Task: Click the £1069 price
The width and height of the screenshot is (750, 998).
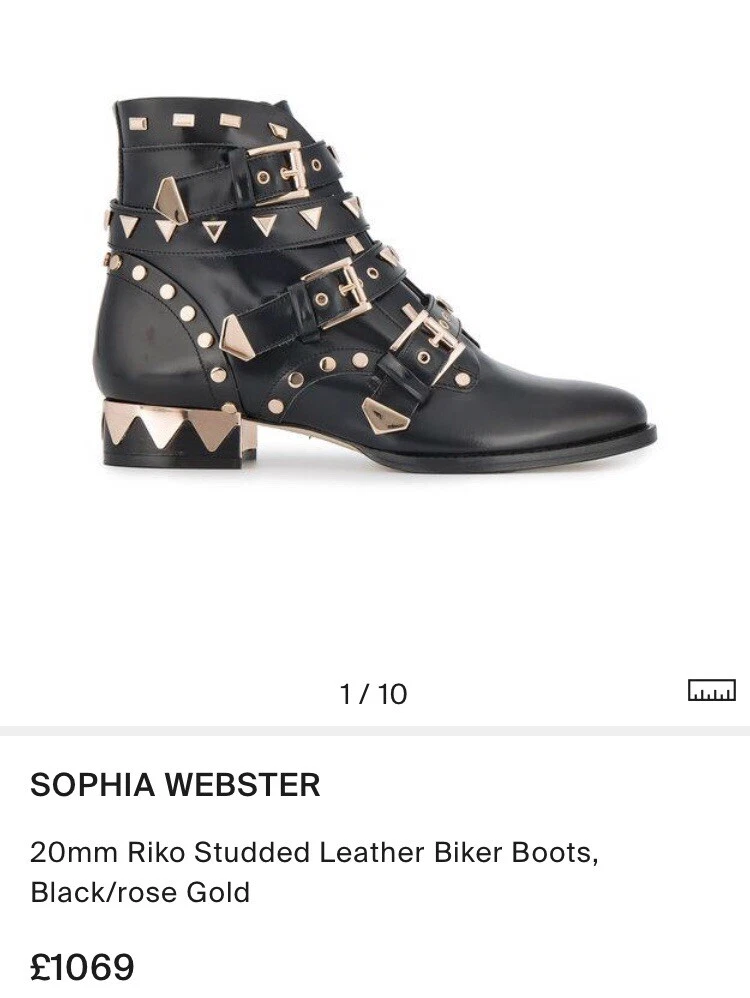Action: (82, 967)
